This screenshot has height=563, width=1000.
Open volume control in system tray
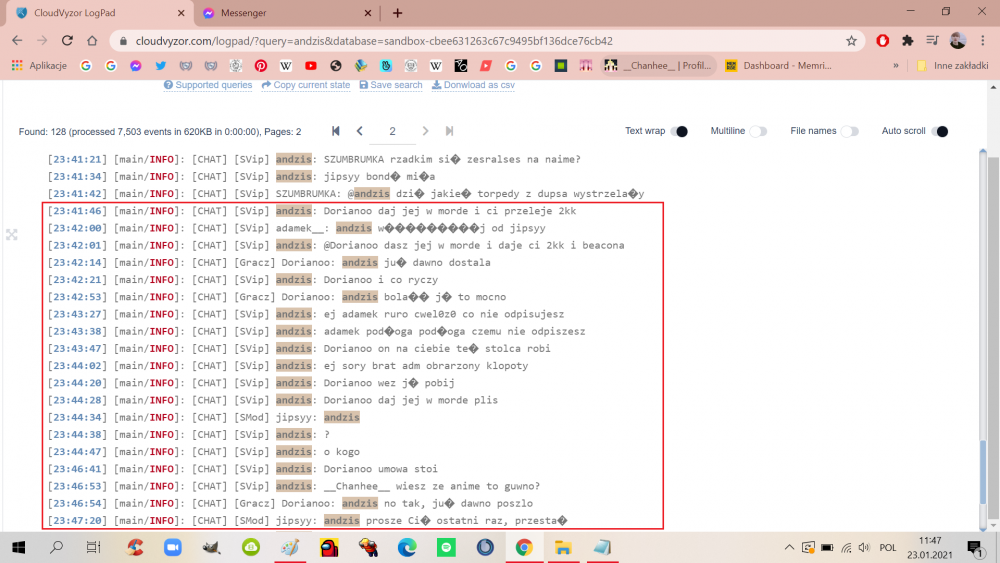point(864,547)
